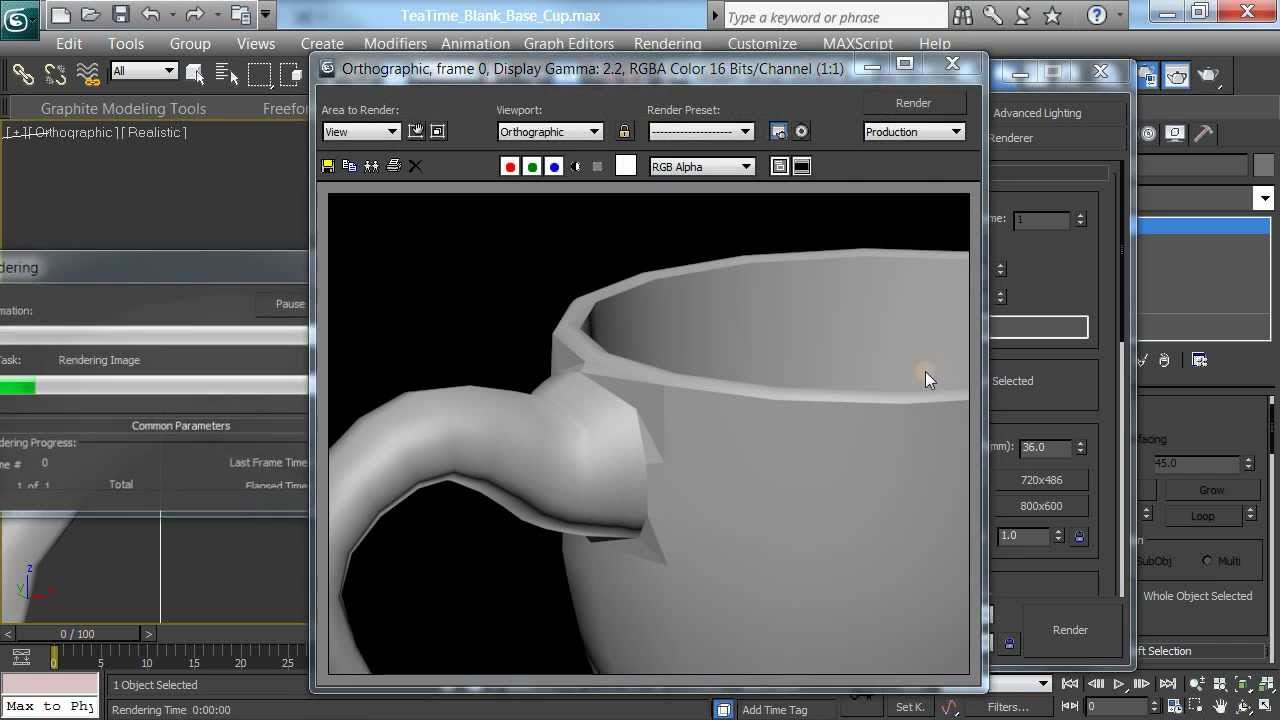This screenshot has width=1280, height=720.
Task: Open the Tools menu
Action: (126, 44)
